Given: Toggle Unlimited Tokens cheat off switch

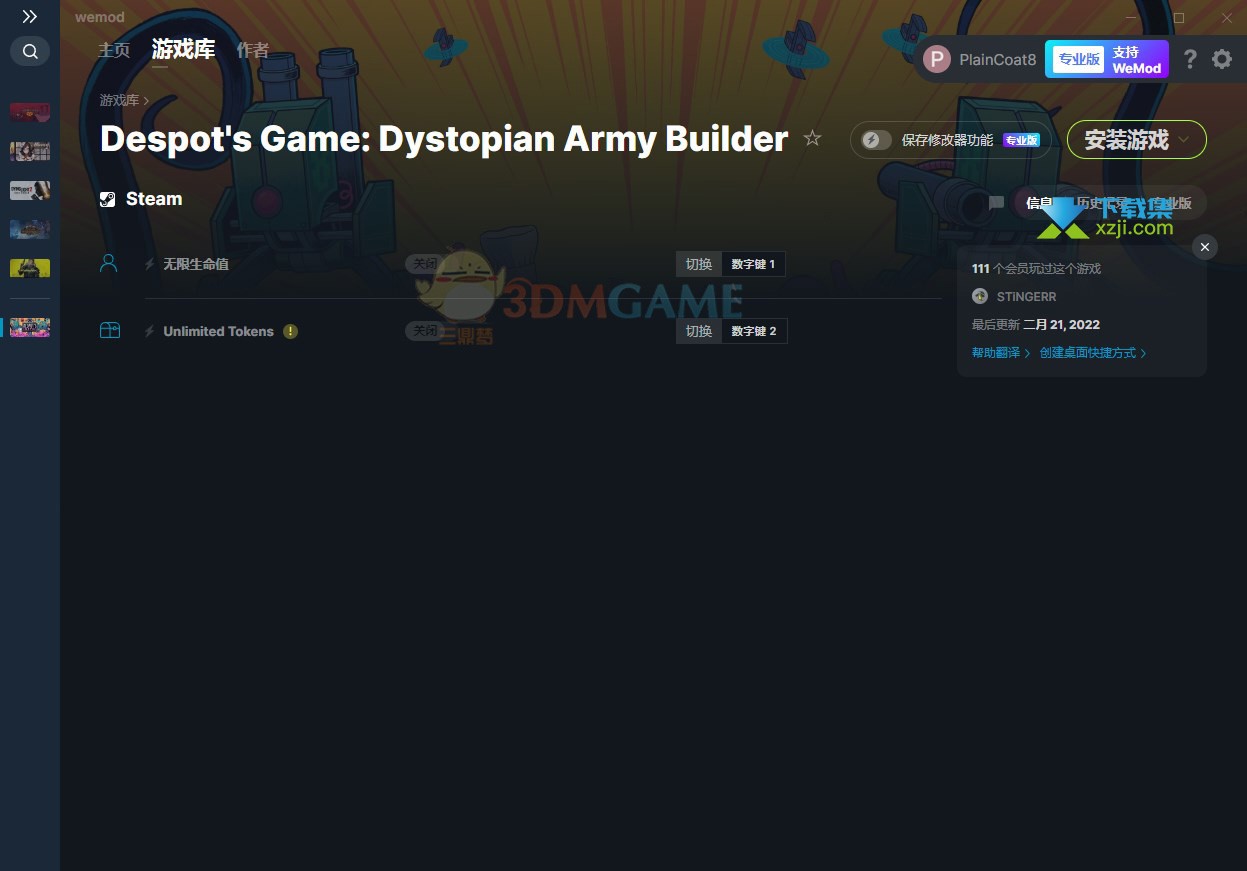Looking at the screenshot, I should point(425,331).
